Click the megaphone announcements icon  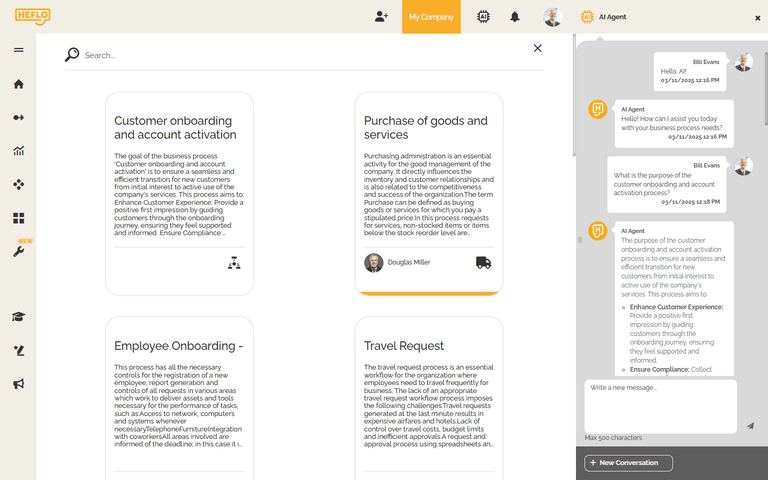pos(18,384)
